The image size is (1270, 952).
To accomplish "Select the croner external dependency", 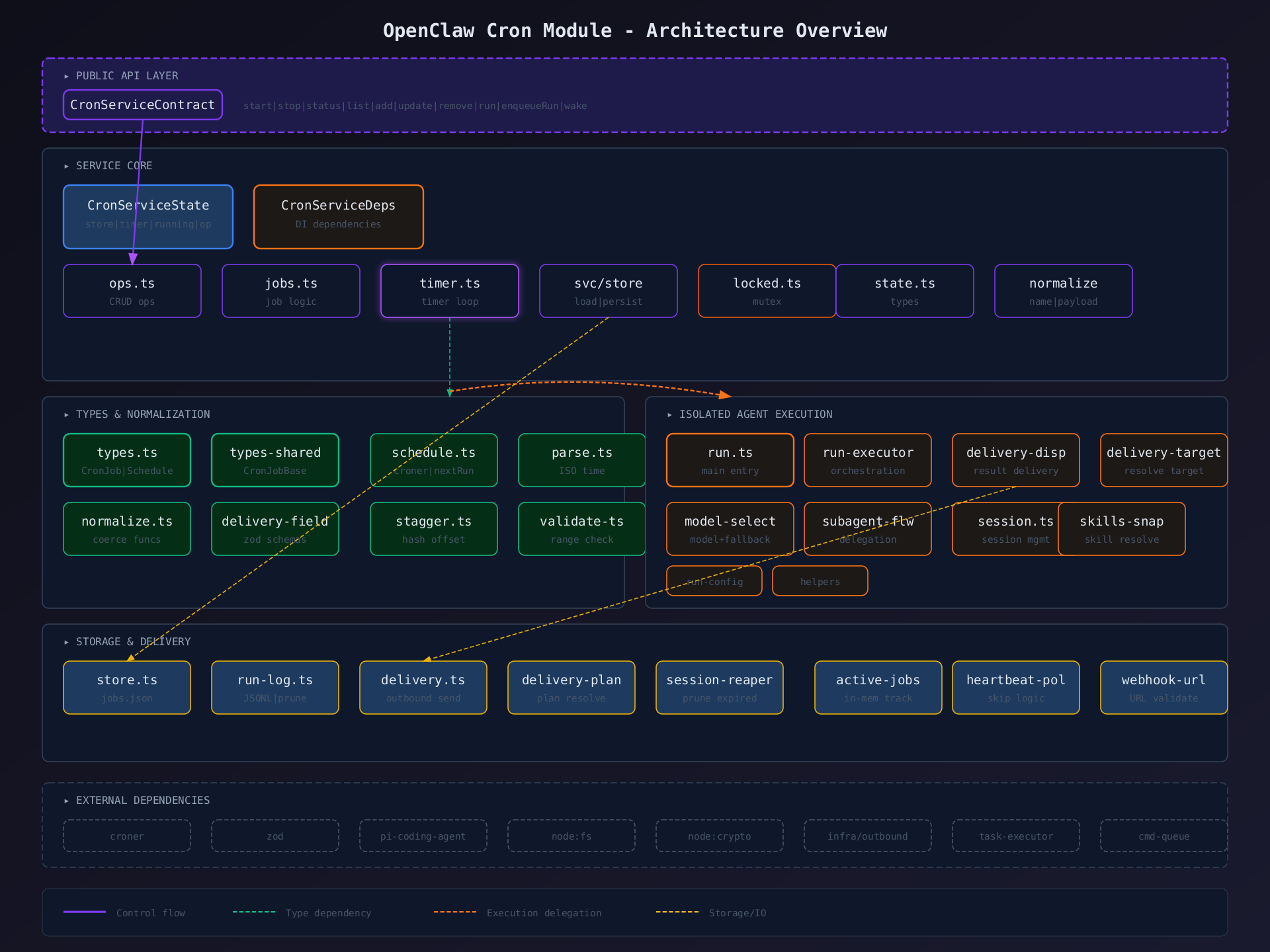I will 127,836.
